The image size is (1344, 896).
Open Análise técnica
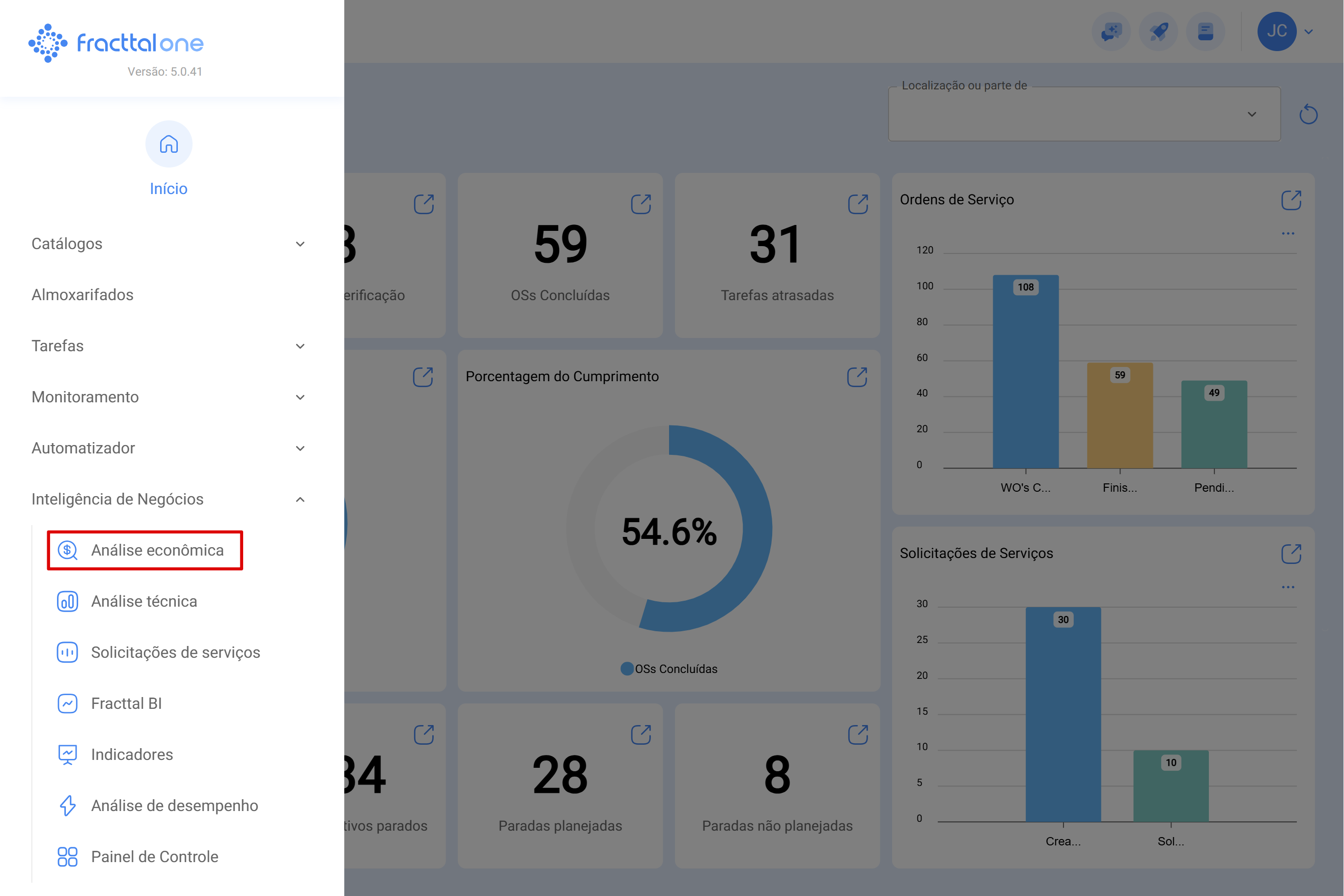[x=144, y=601]
